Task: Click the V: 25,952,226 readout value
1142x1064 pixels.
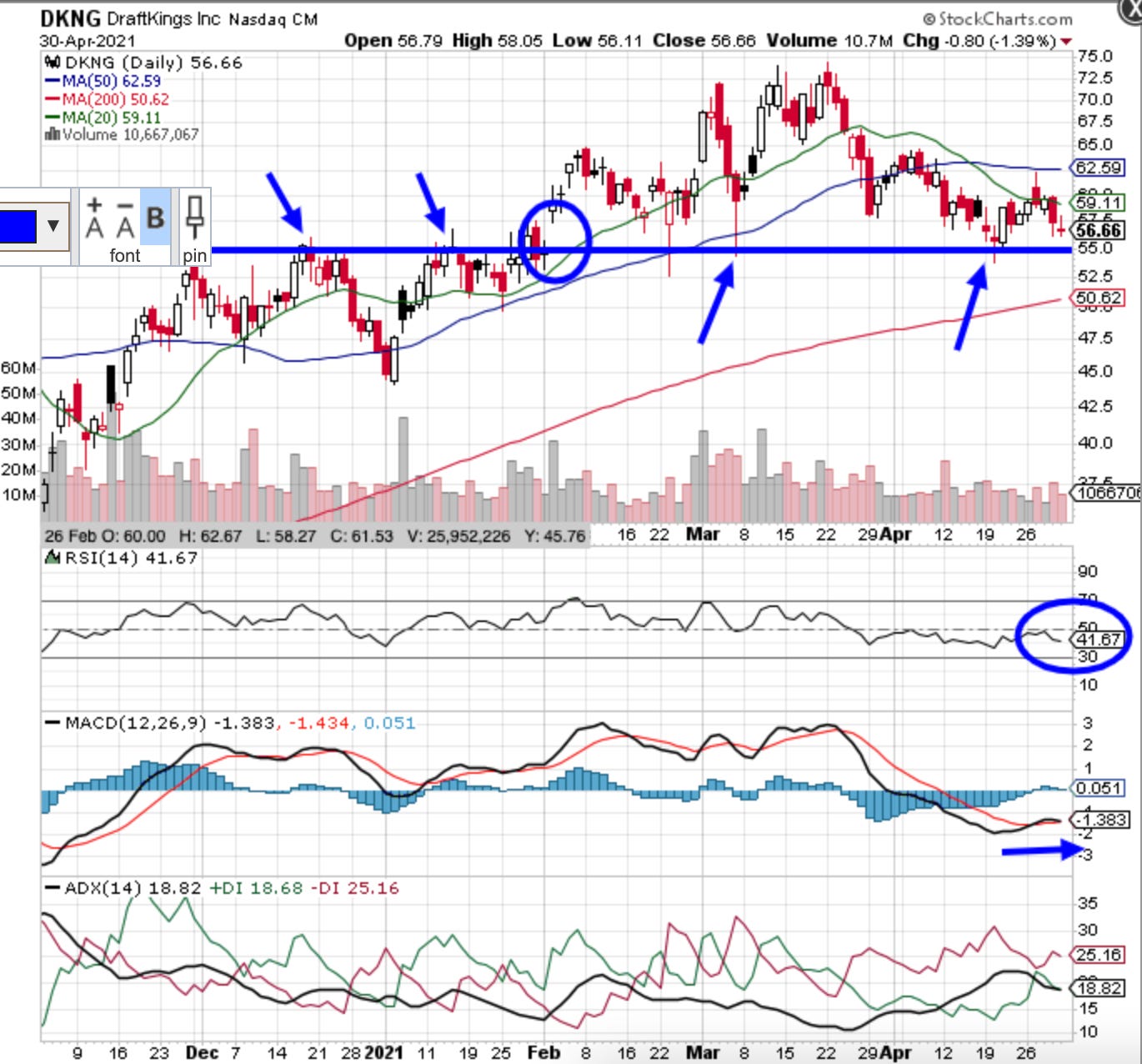Action: point(458,536)
